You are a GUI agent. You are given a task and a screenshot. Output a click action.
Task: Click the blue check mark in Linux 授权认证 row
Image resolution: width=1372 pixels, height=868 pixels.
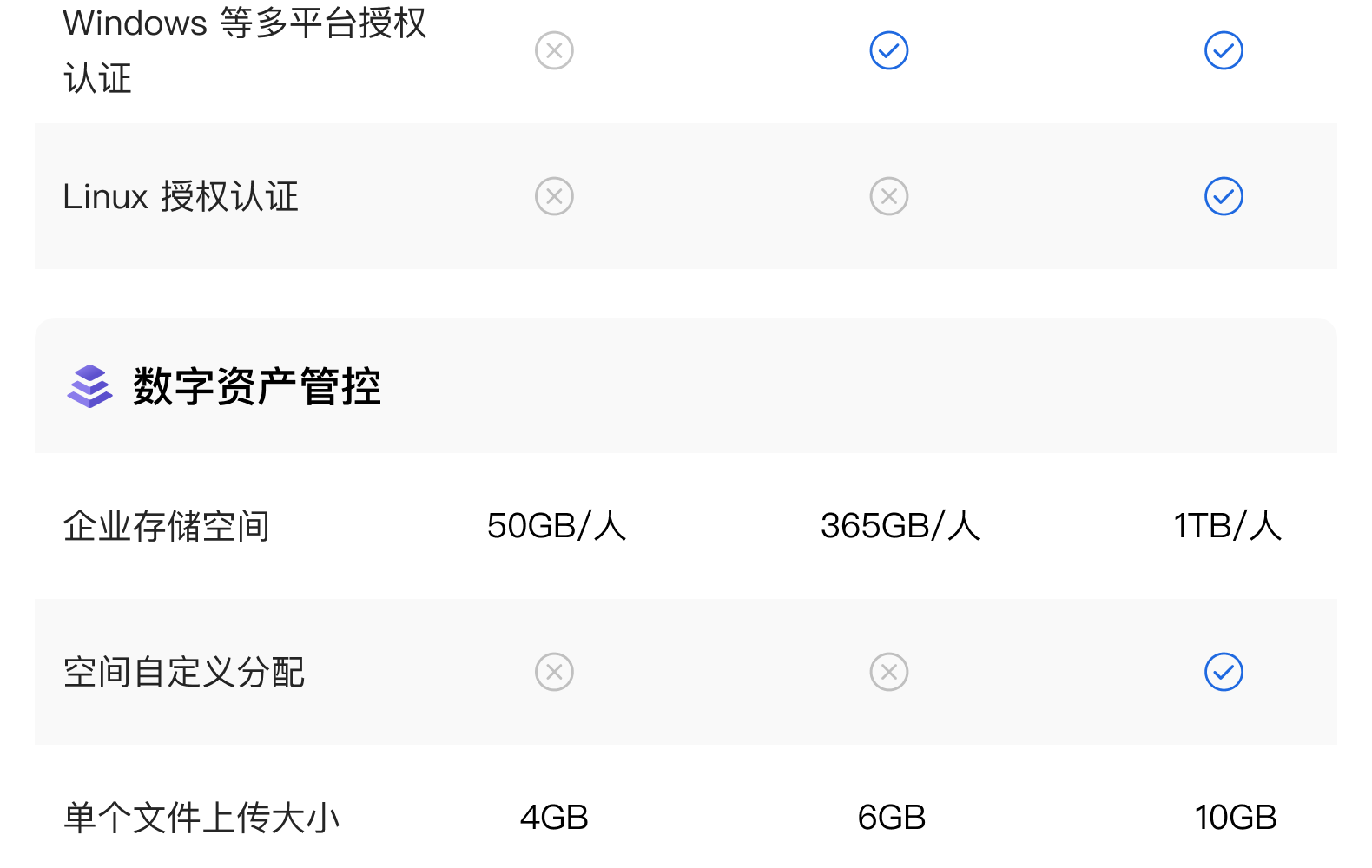1224,196
